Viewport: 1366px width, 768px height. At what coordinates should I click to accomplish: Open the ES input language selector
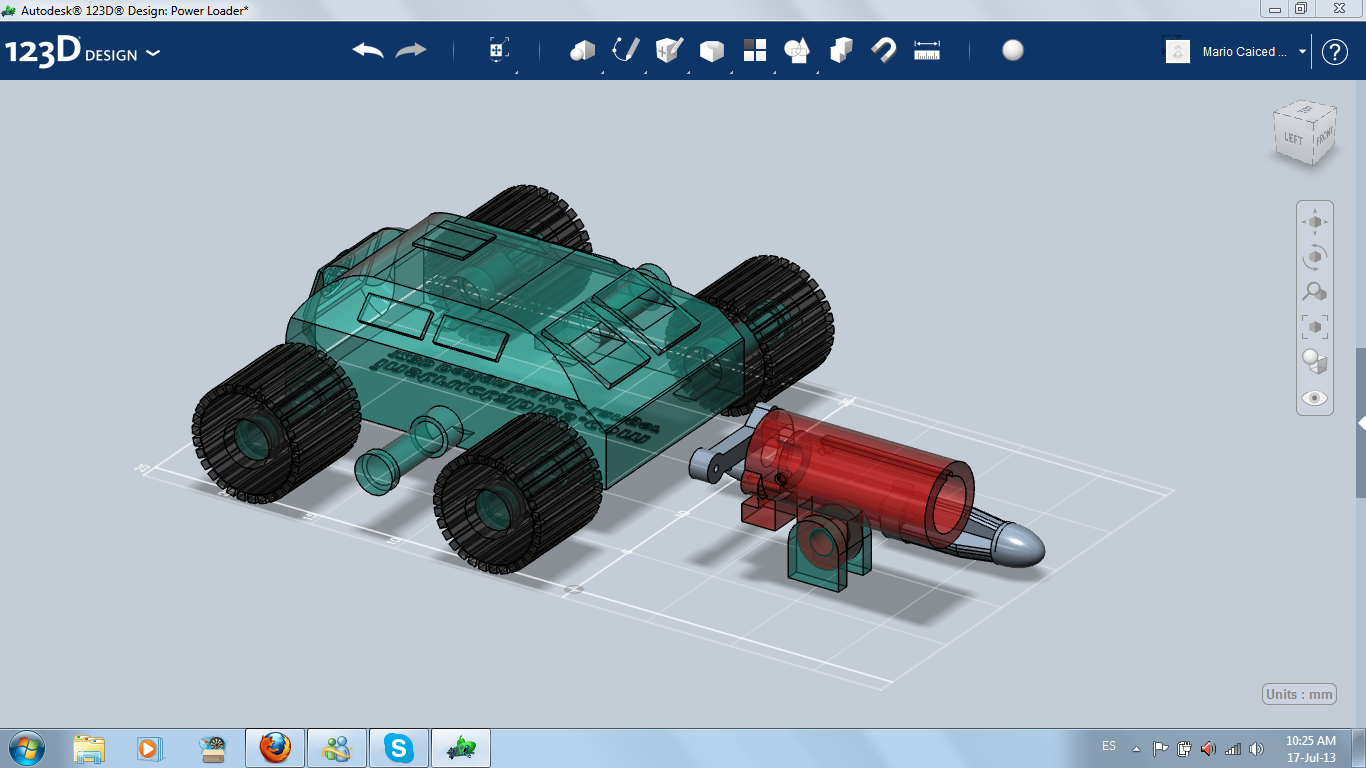pyautogui.click(x=1109, y=746)
